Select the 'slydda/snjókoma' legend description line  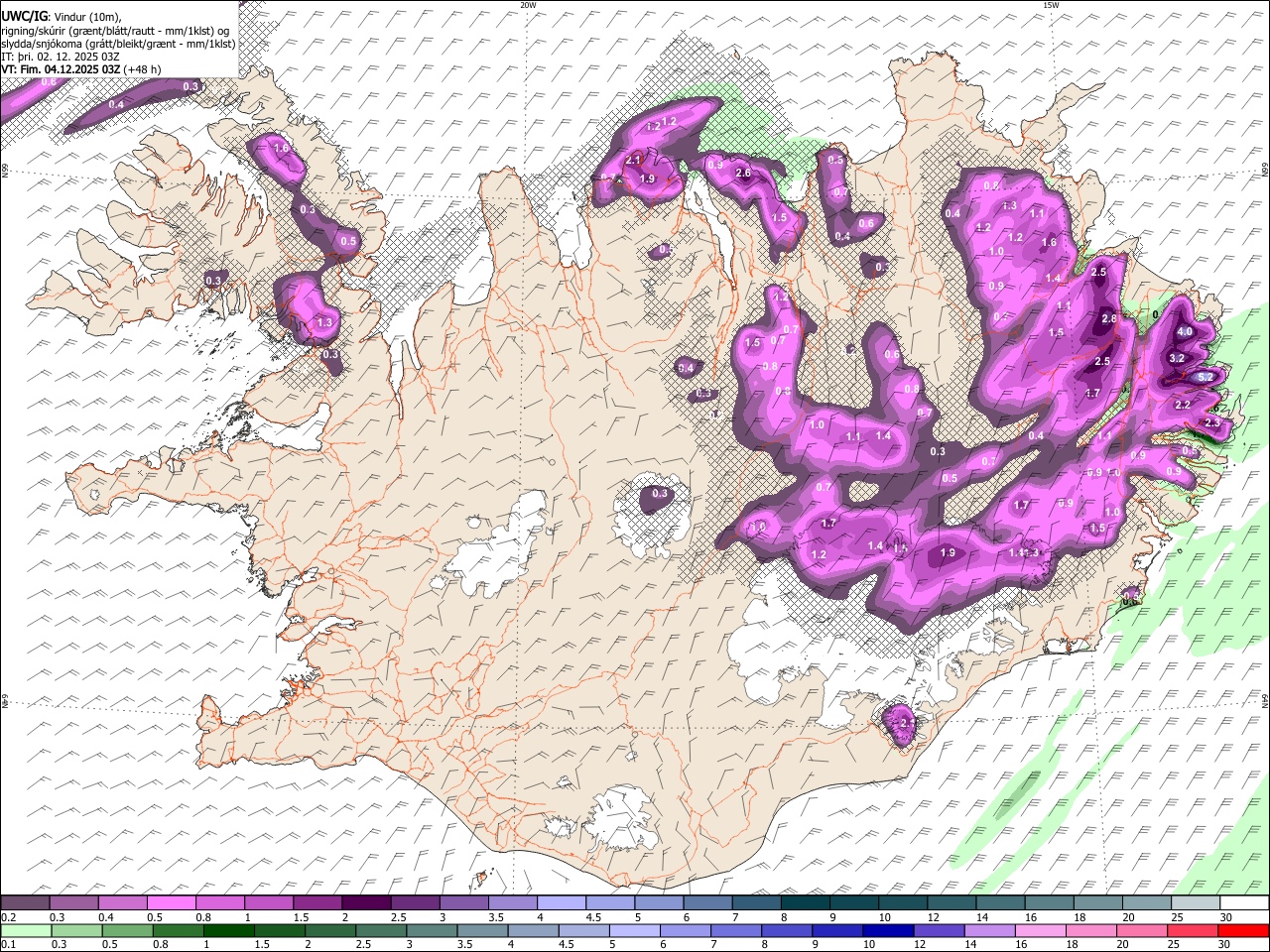coord(119,43)
